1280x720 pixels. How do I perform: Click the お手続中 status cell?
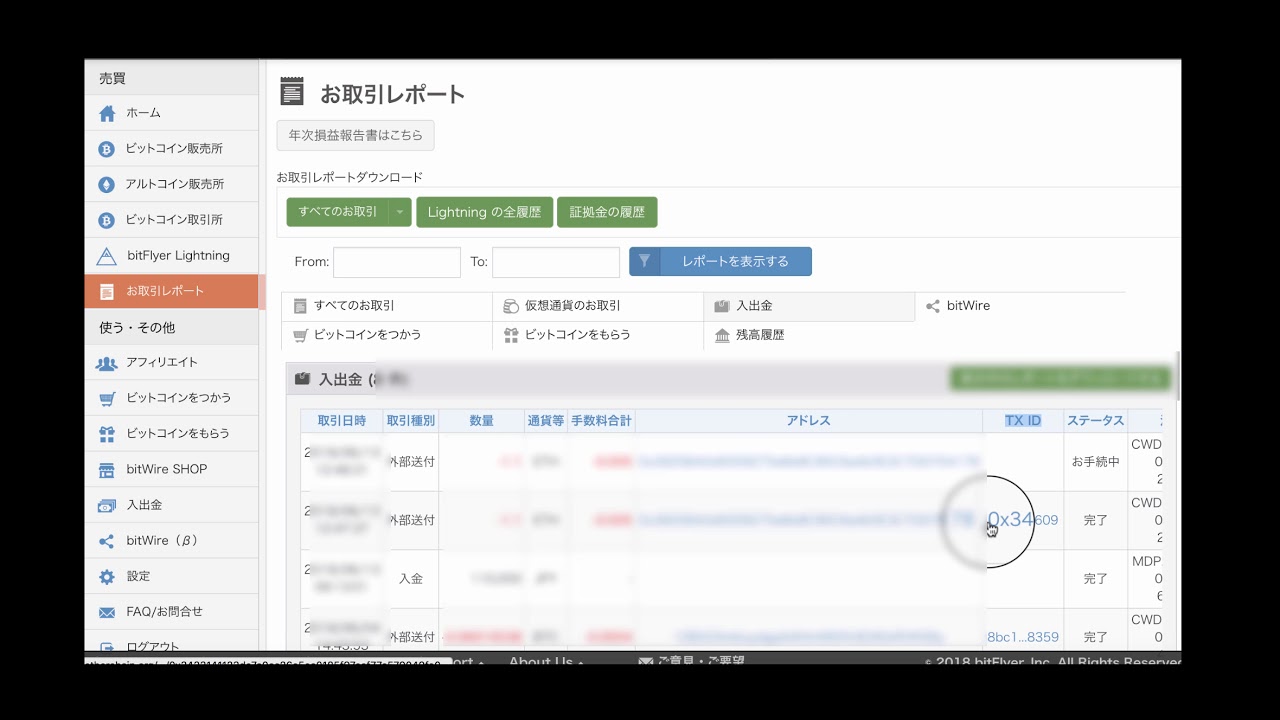click(x=1095, y=462)
